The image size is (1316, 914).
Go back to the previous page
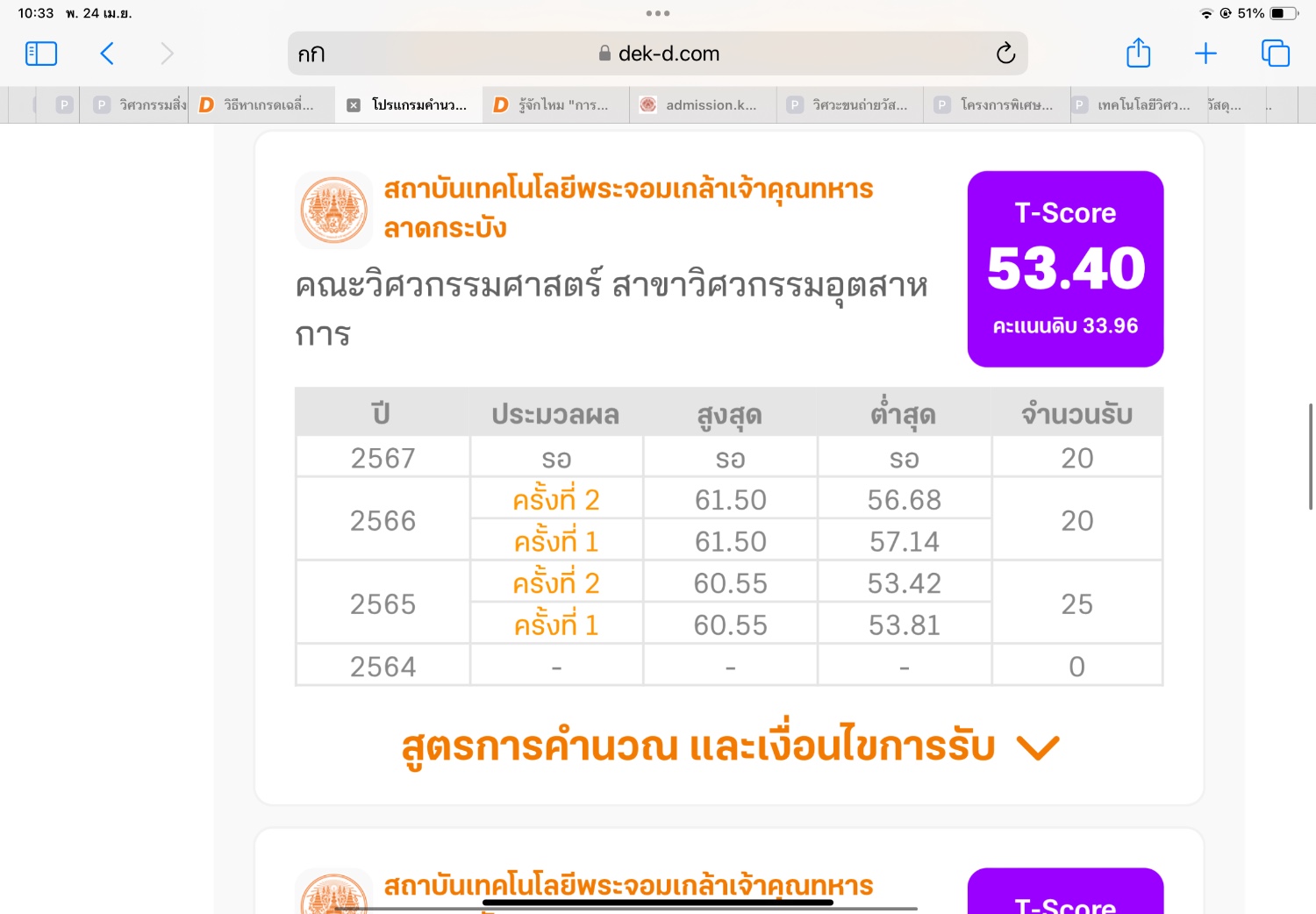click(x=107, y=54)
